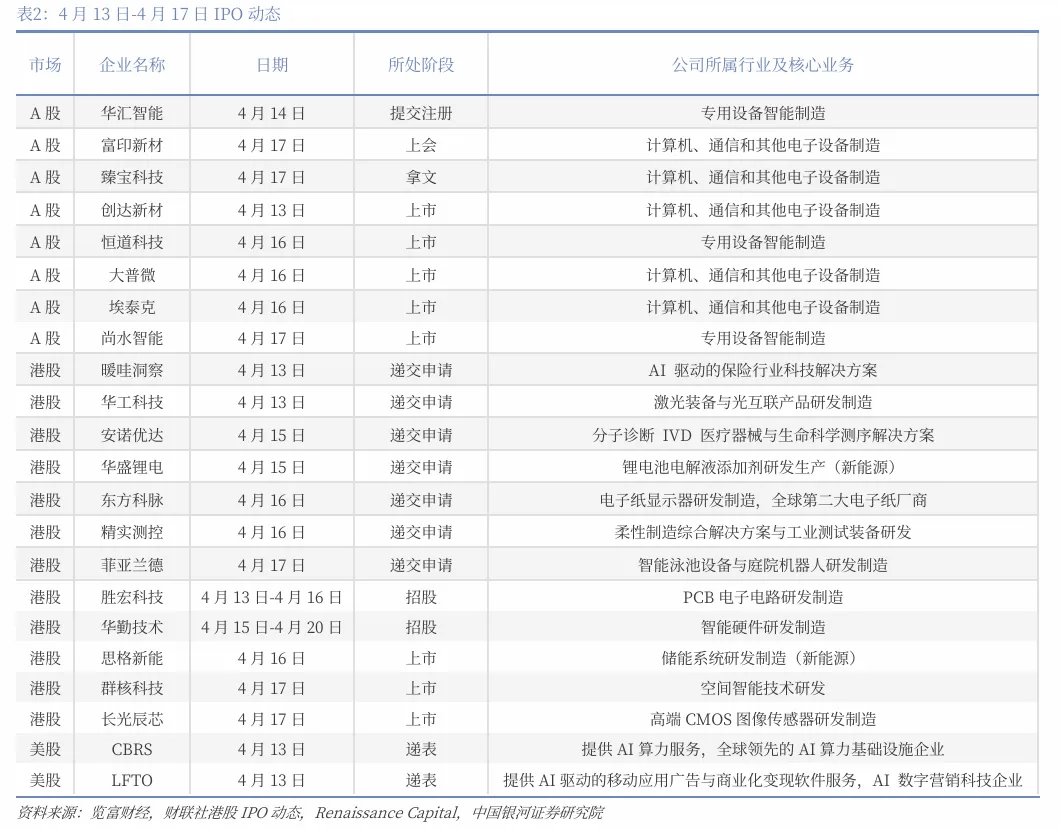Click the LFTO company cell
1060x829 pixels.
[132, 780]
